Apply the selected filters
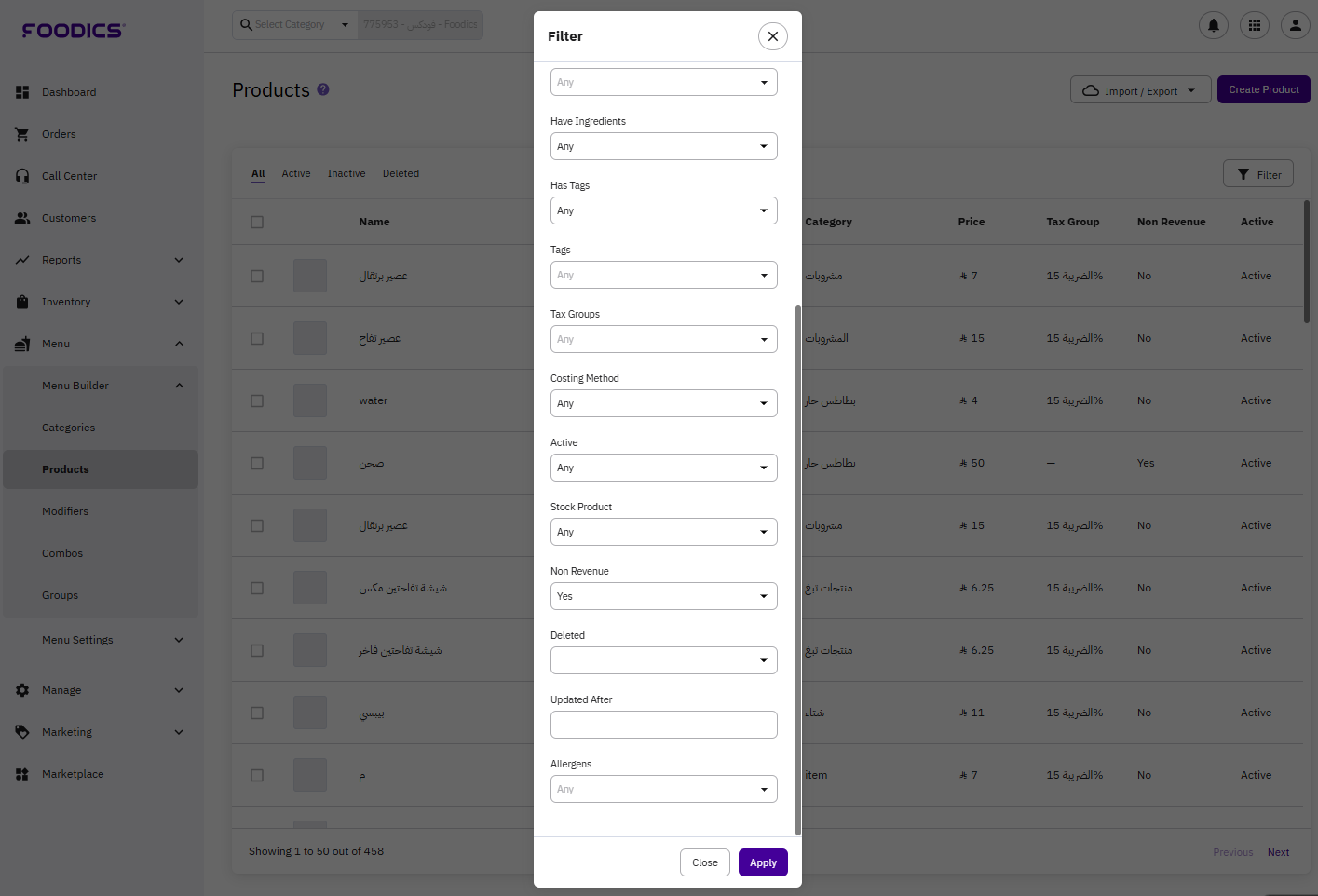 tap(763, 862)
